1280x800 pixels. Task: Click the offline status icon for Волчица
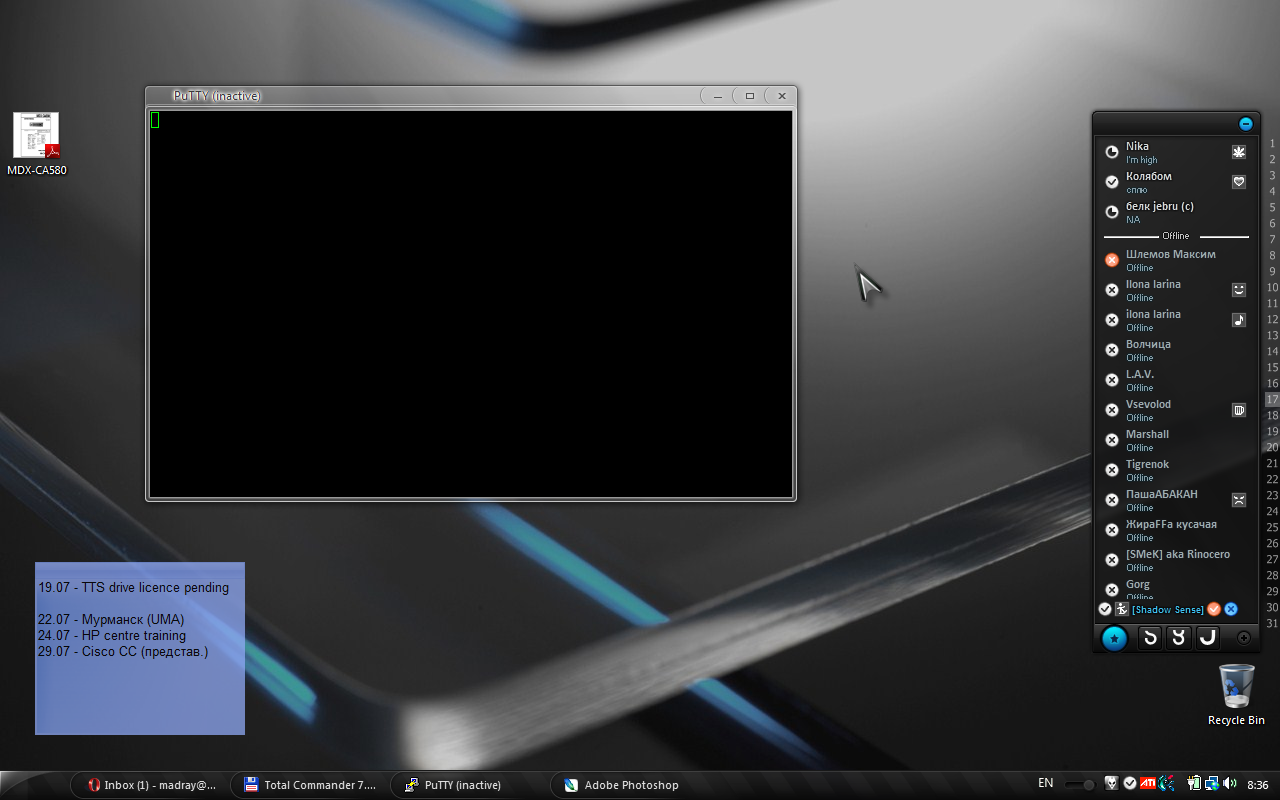(x=1111, y=350)
